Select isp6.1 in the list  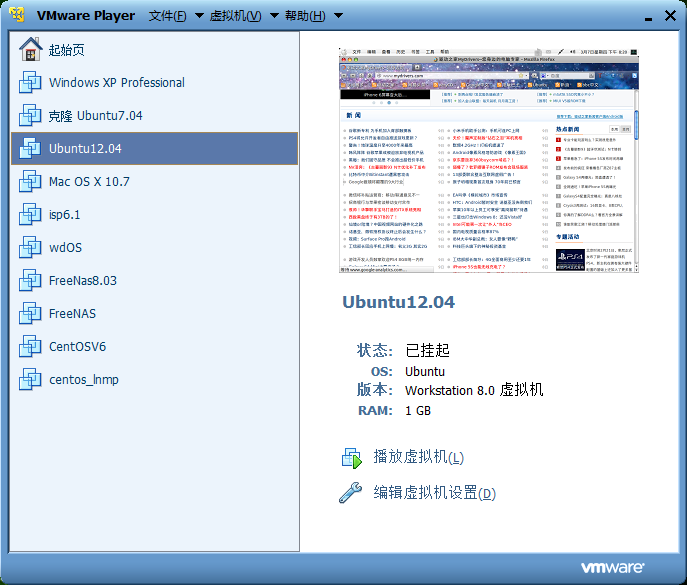pos(64,215)
